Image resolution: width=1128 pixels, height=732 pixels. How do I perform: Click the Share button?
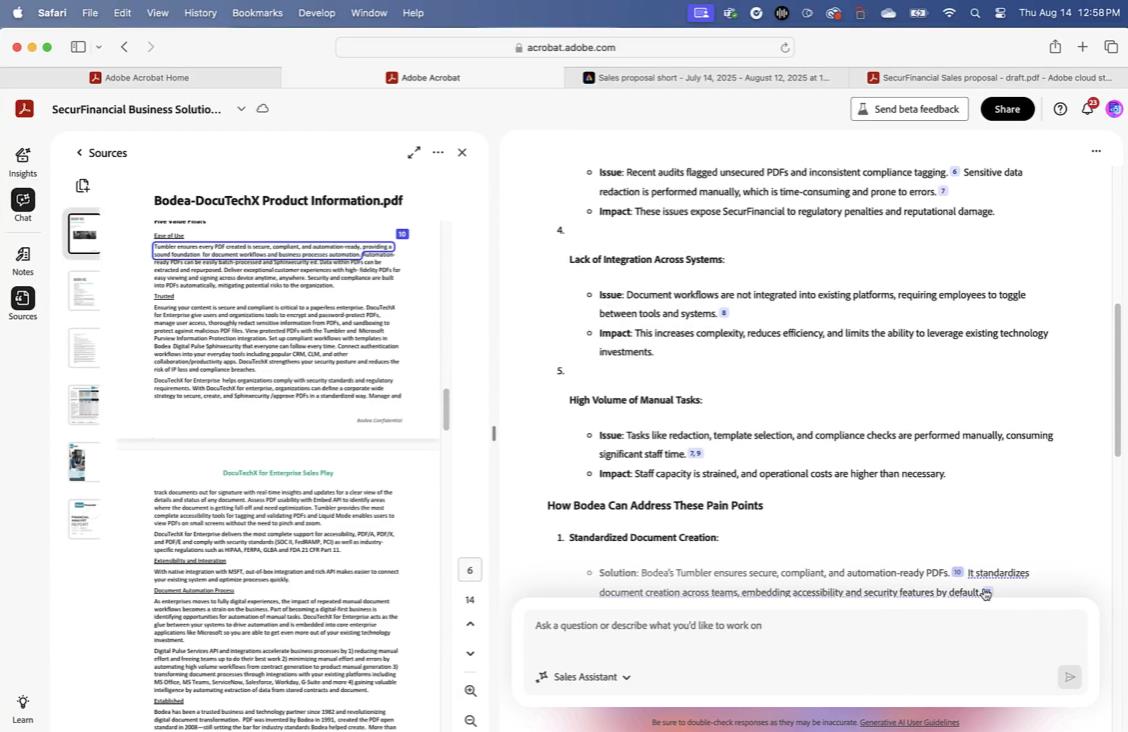(x=1007, y=109)
